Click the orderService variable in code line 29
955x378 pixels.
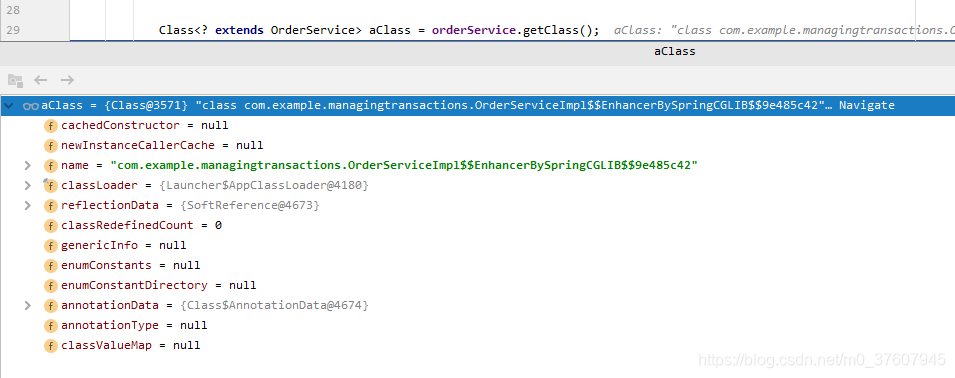click(473, 30)
